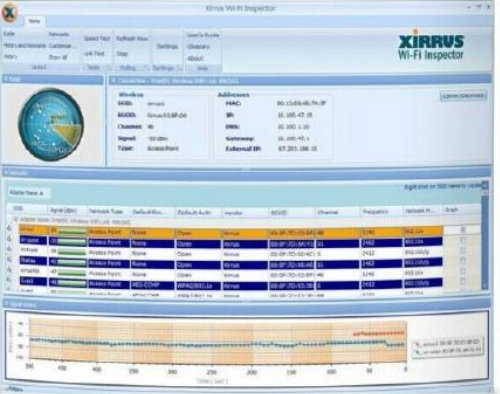This screenshot has height=394, width=500.
Task: Click the Connect/Disconnect button
Action: [463, 96]
